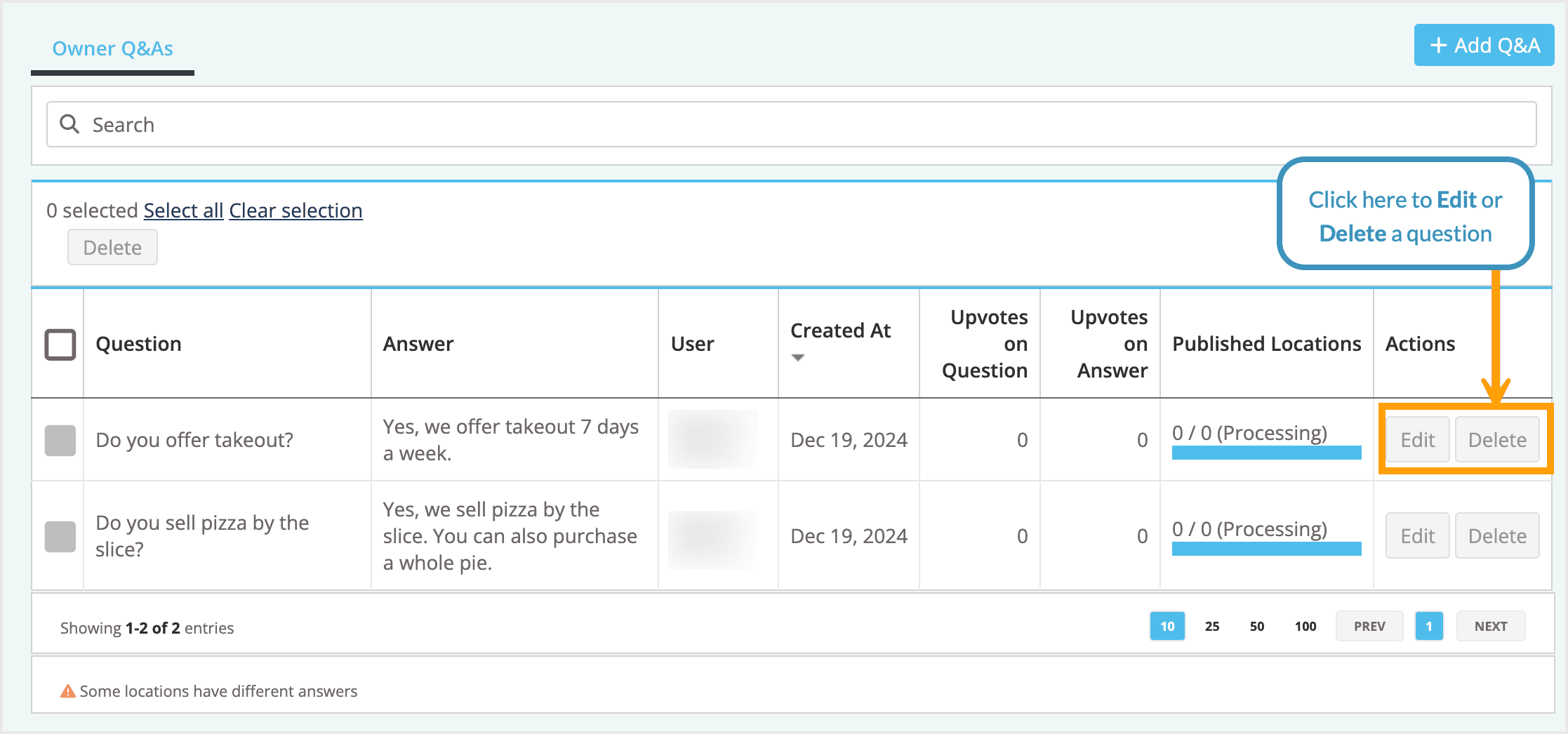Click the PREV pagination button
The image size is (1568, 734).
[x=1369, y=625]
